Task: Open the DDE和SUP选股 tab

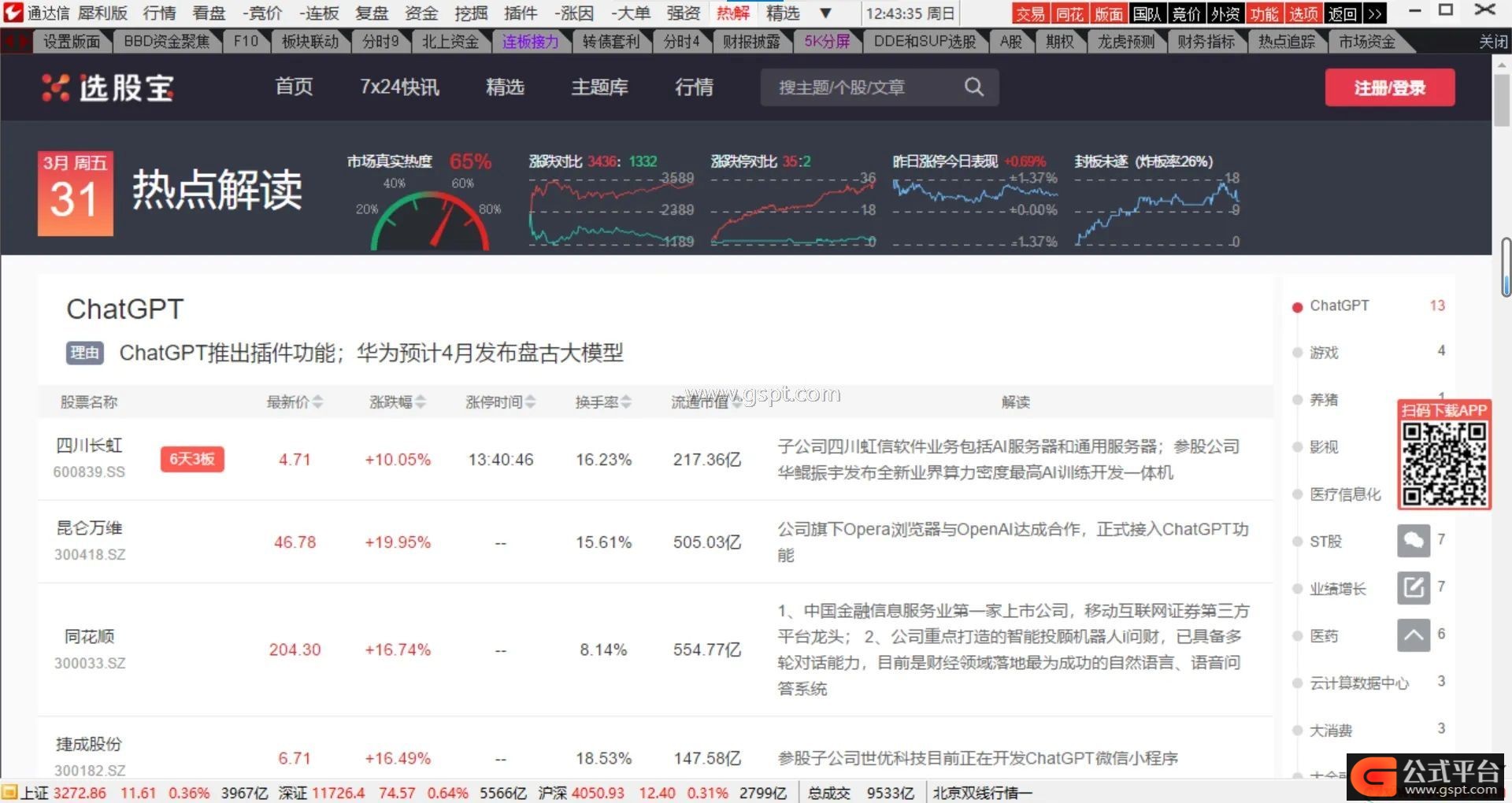Action: click(x=925, y=42)
